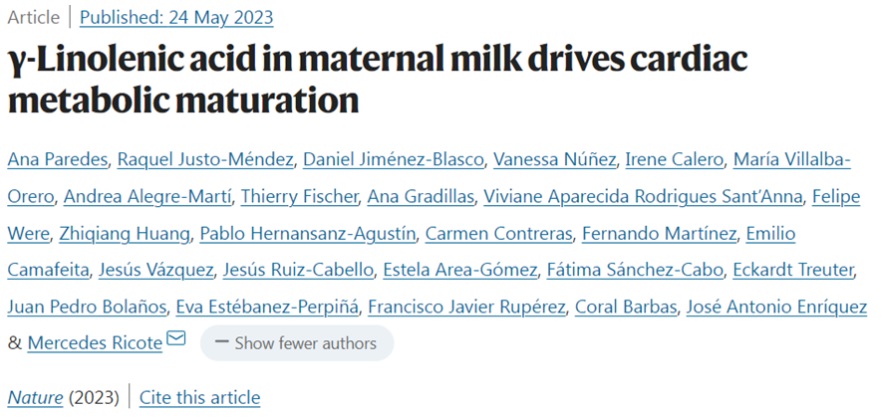Open the Cite this article link
Image resolution: width=882 pixels, height=420 pixels.
point(200,397)
